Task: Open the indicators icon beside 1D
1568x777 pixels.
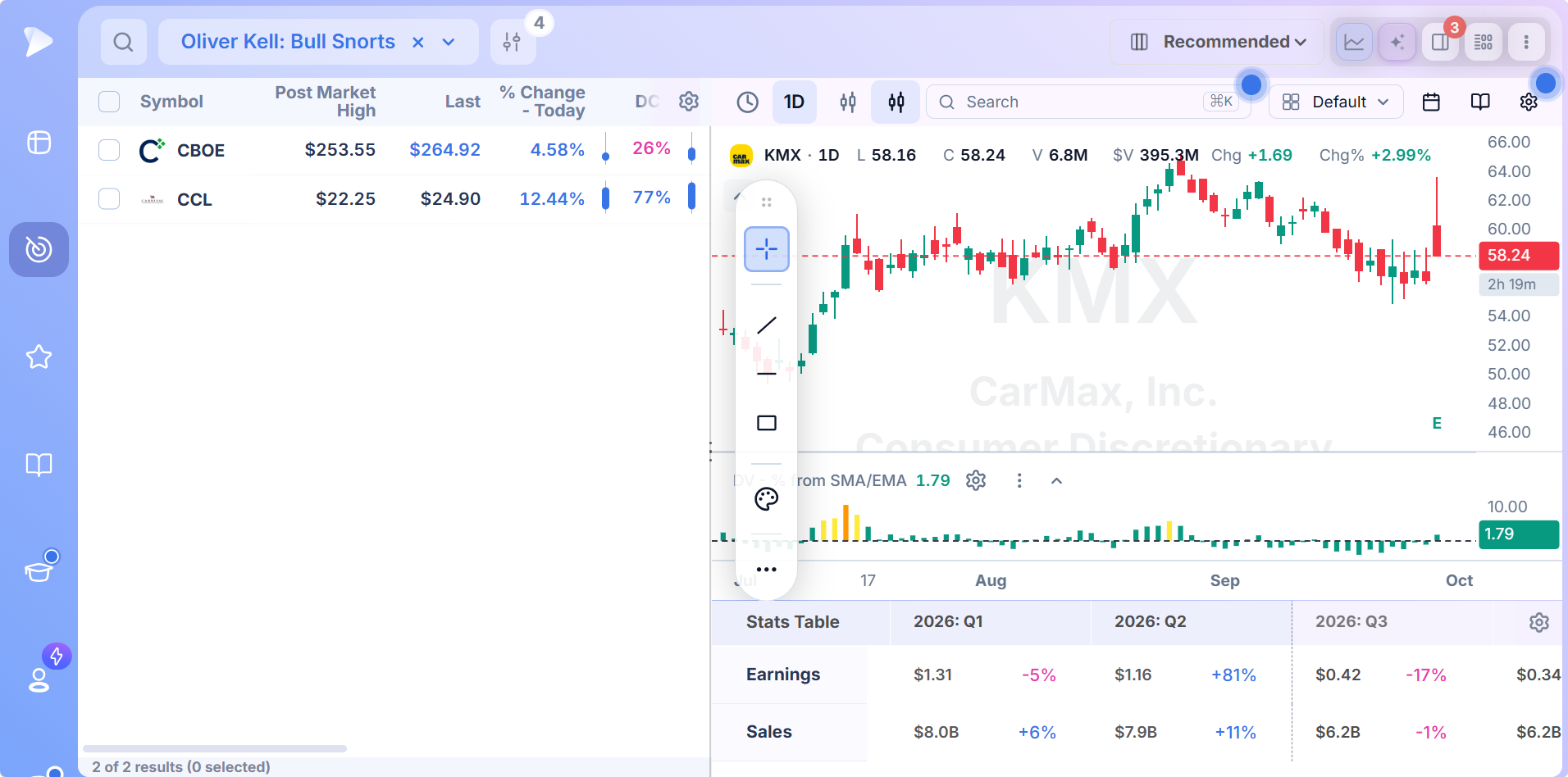Action: (x=848, y=102)
